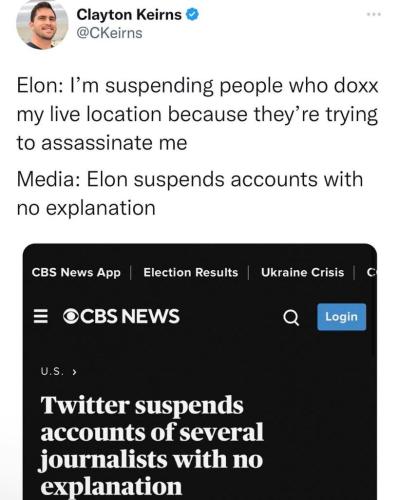Select Ukraine Crisis in the top bar
399x500 pixels.
[x=302, y=272]
